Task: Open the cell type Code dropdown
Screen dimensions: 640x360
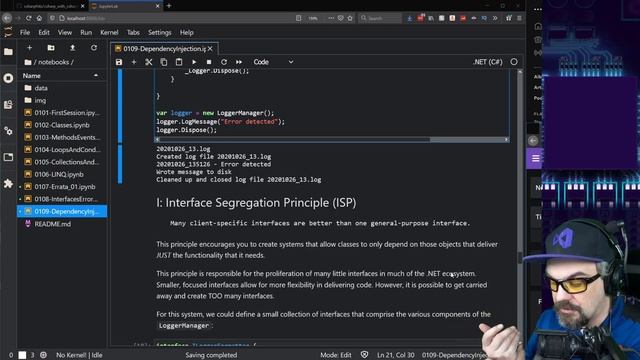Action: pos(273,62)
